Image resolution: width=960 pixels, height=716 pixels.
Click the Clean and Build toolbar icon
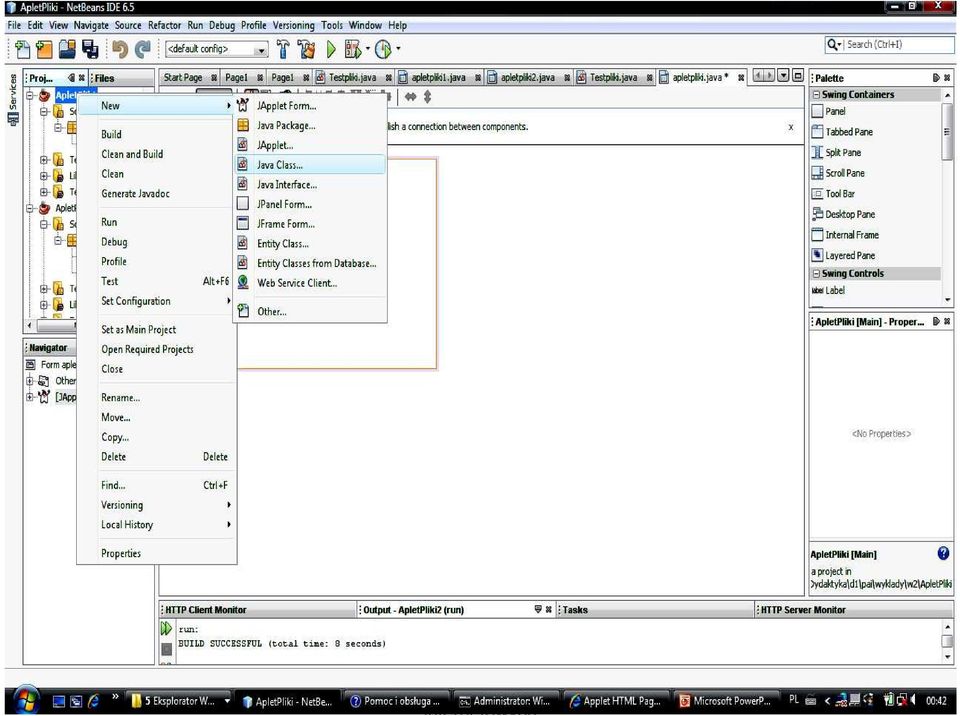tap(306, 49)
